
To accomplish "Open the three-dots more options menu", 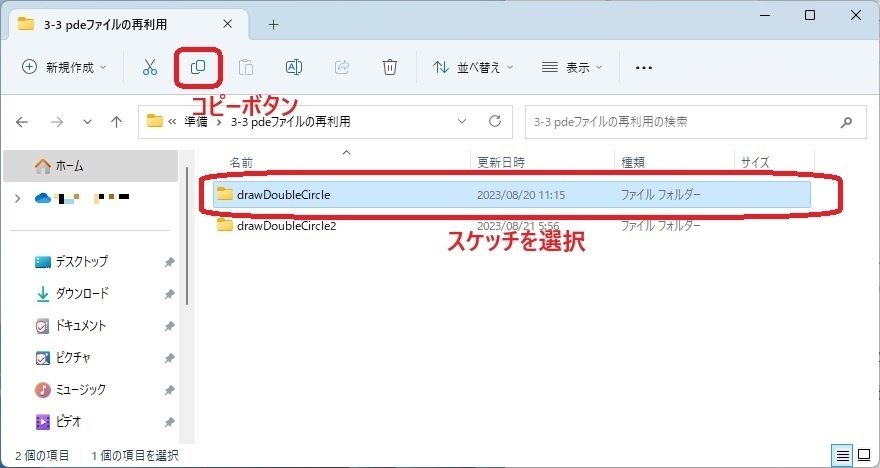I will point(644,67).
